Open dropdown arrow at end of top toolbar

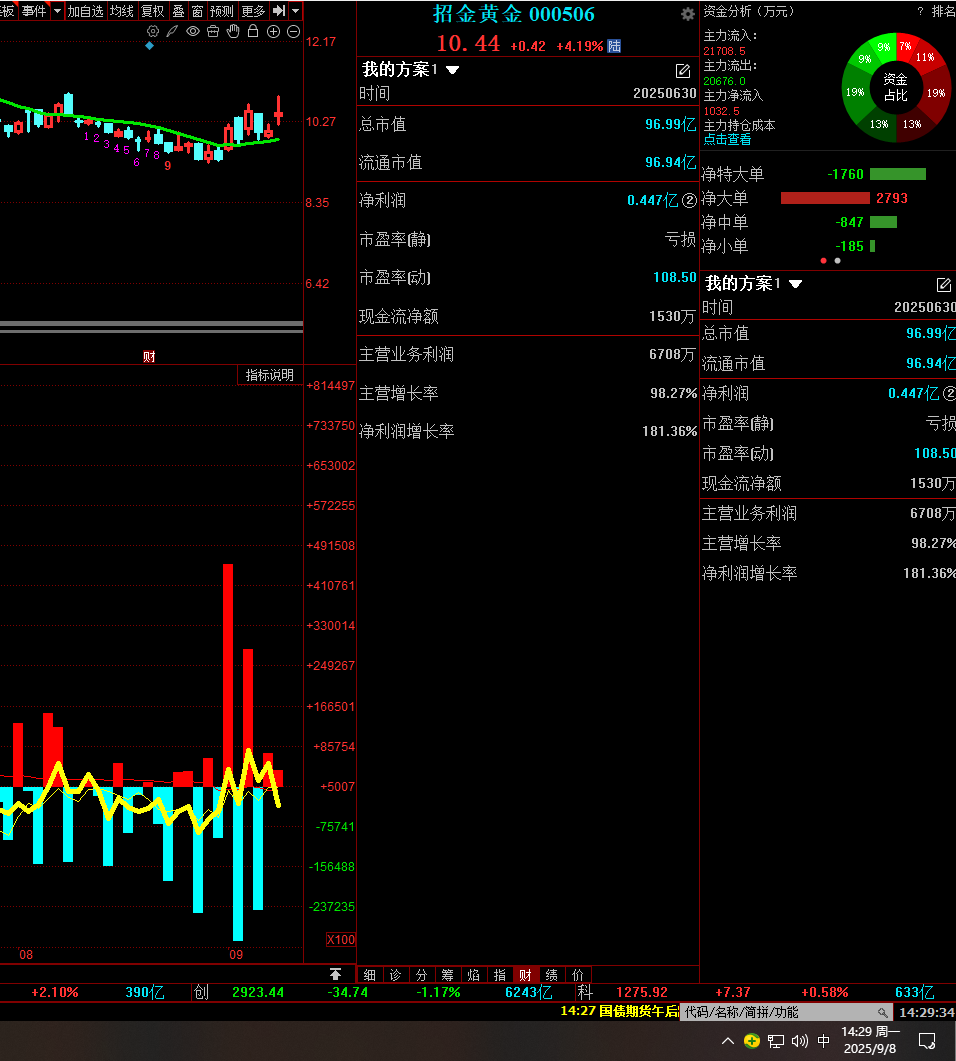296,11
